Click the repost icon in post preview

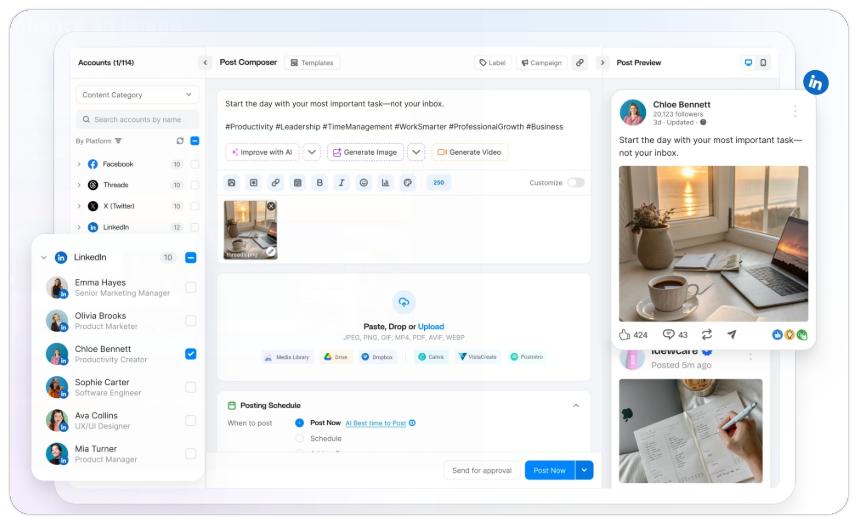[707, 334]
